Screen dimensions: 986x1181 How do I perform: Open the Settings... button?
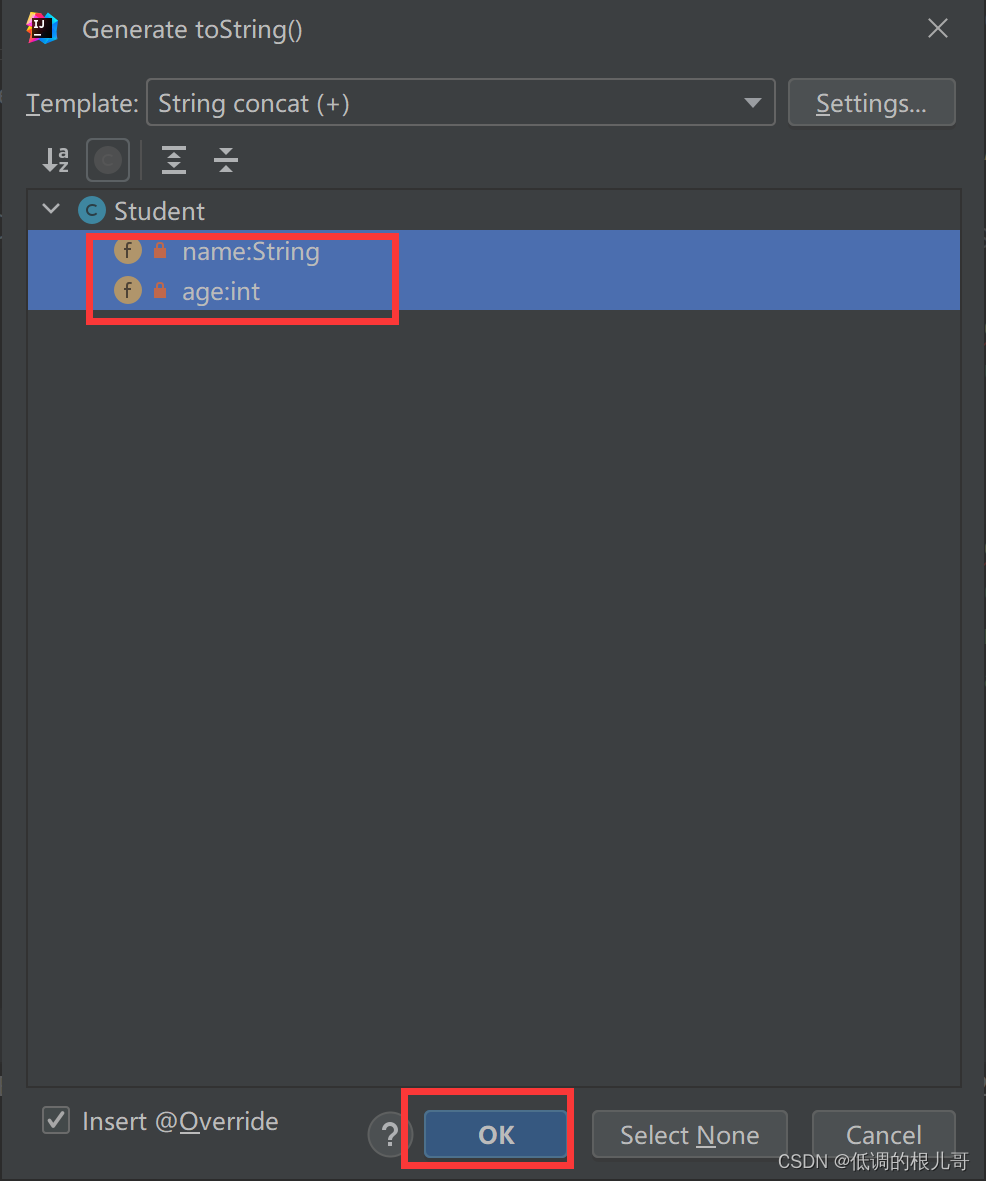872,102
